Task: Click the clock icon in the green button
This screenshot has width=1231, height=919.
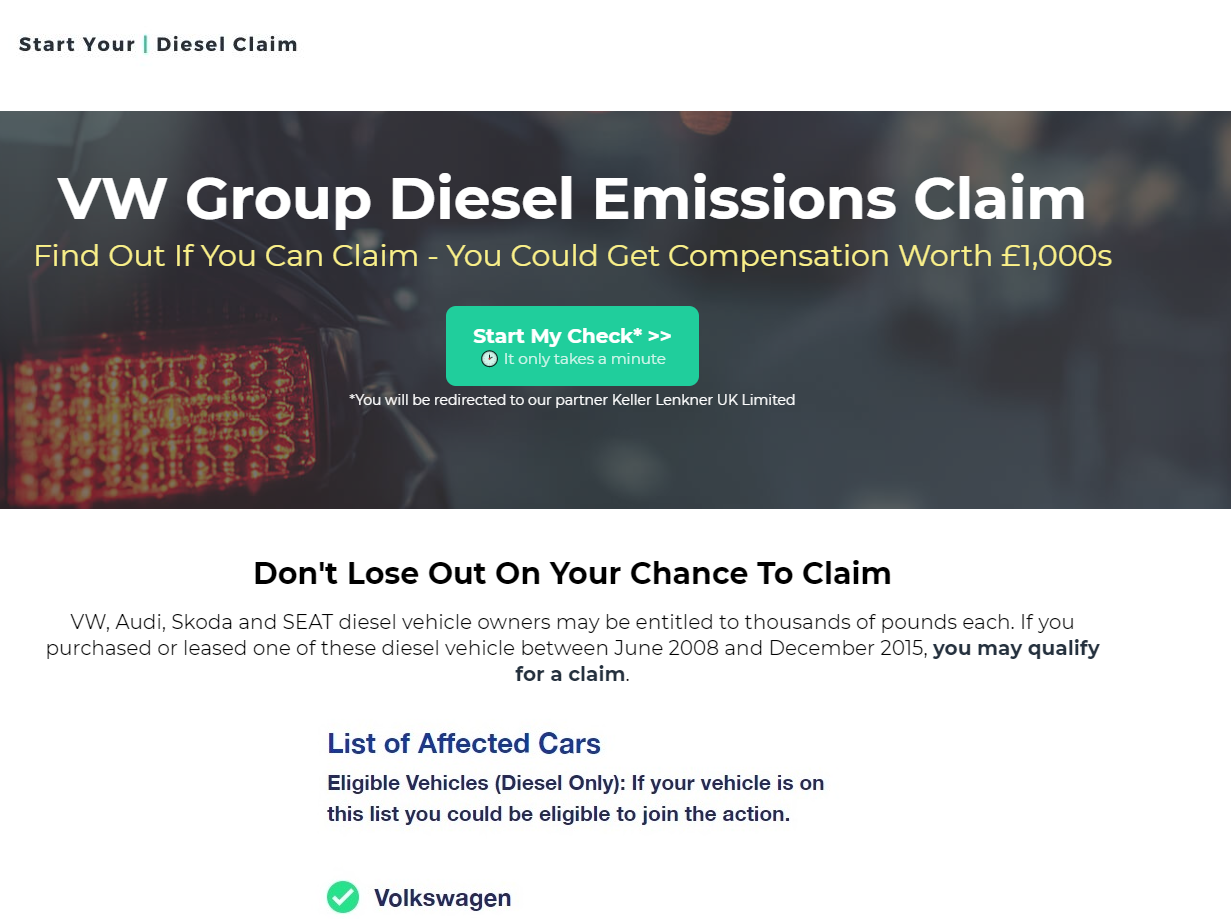Action: pyautogui.click(x=489, y=359)
